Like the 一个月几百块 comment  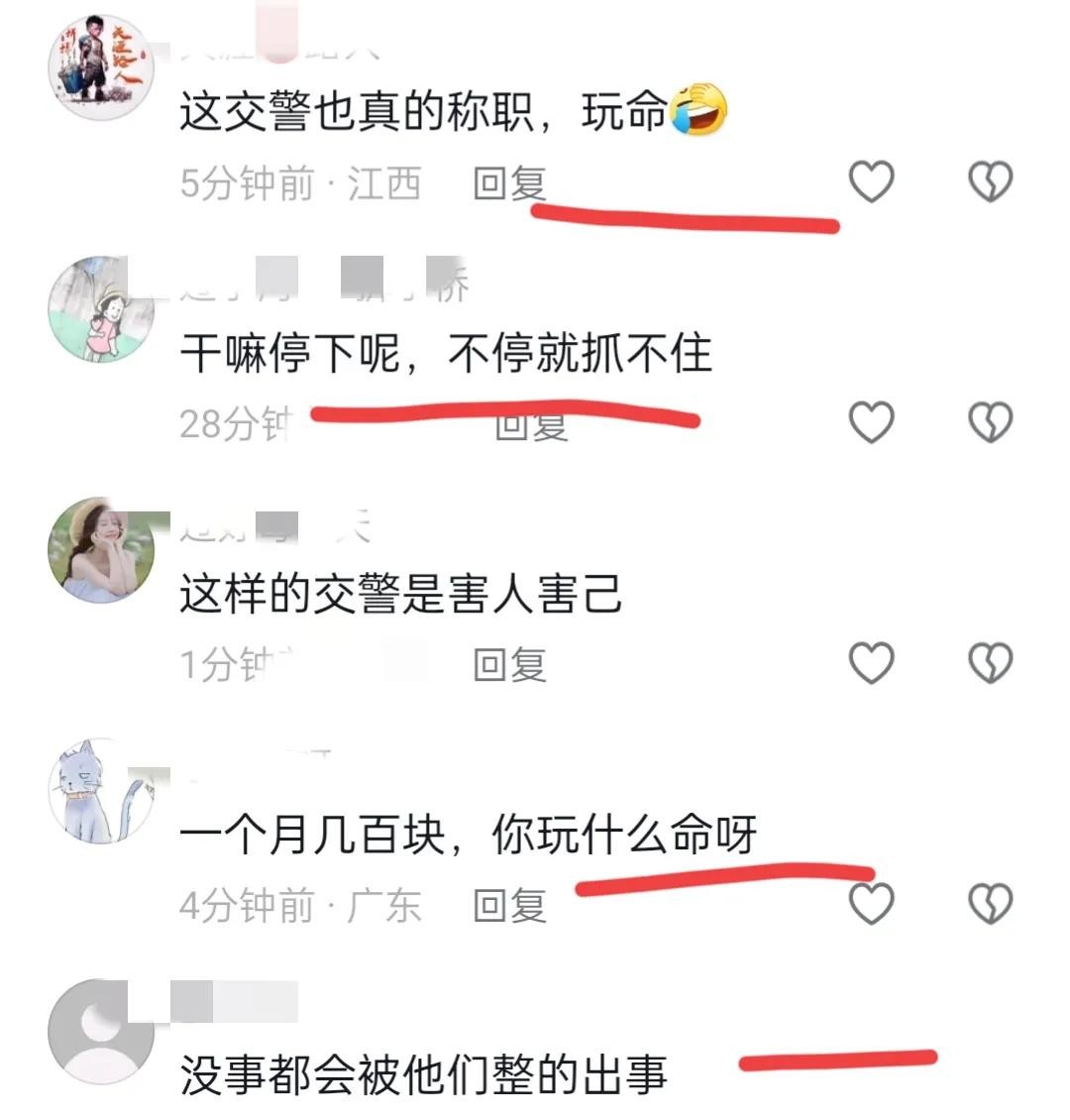tap(871, 903)
